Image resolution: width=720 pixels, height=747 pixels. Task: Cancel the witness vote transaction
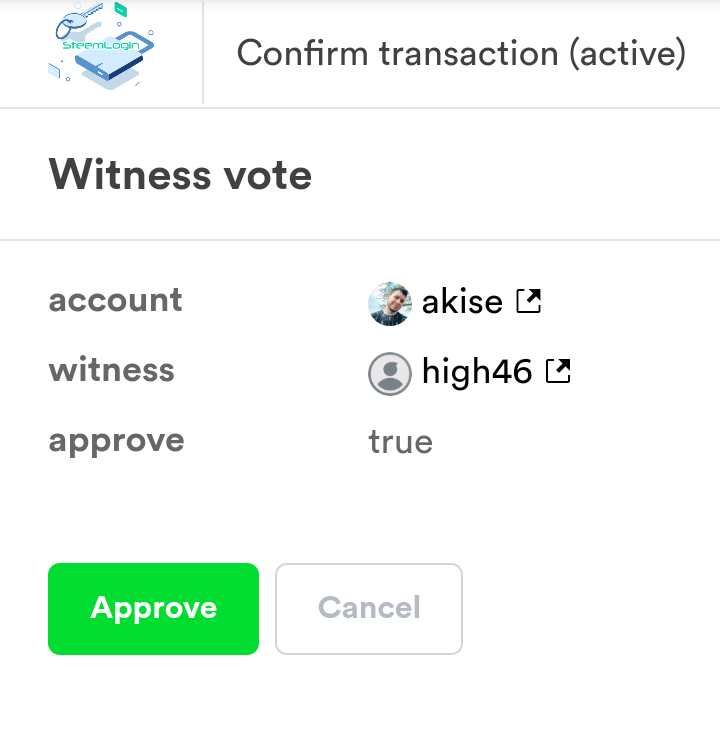[x=369, y=608]
